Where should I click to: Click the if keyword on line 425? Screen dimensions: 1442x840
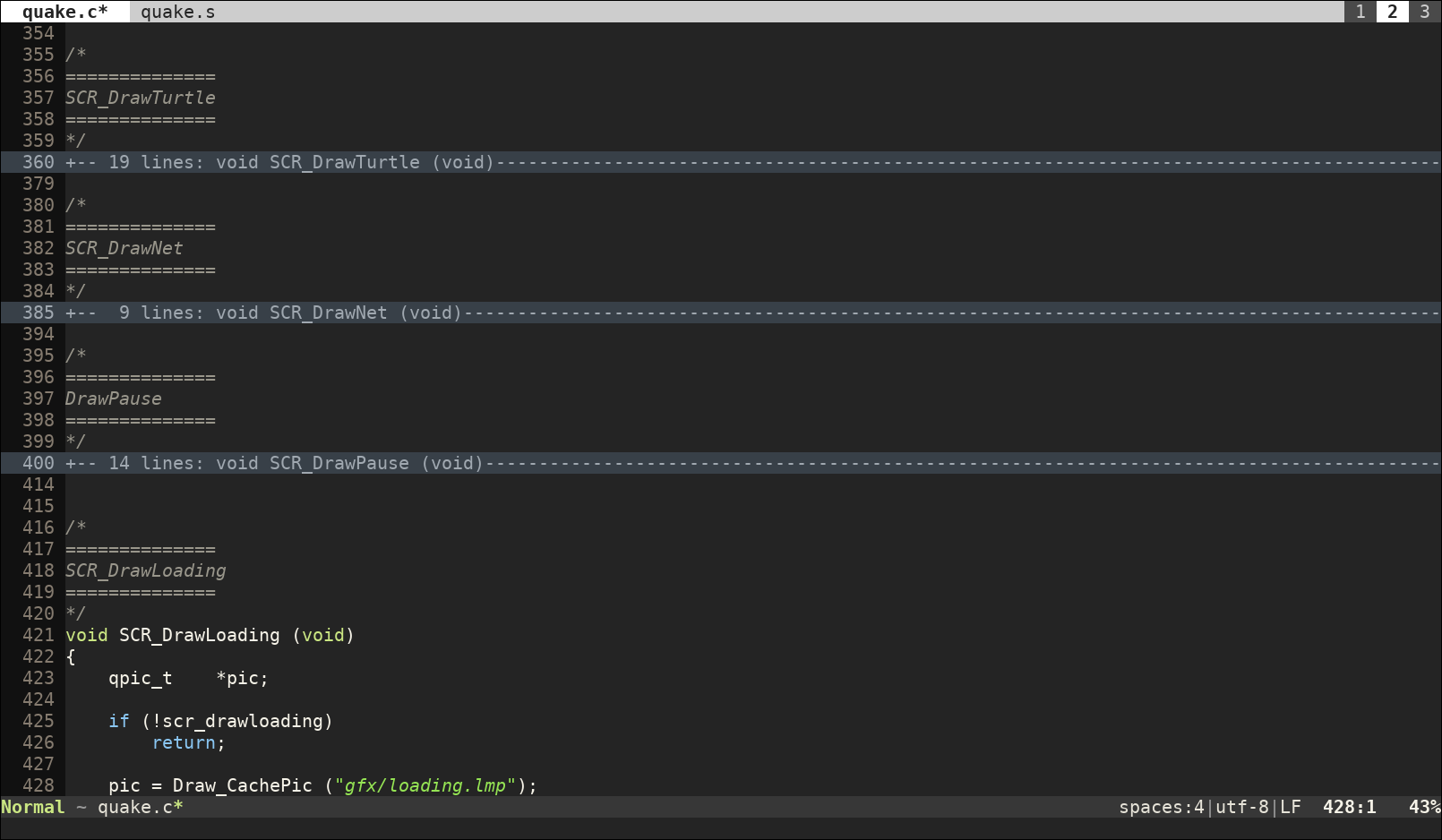119,721
